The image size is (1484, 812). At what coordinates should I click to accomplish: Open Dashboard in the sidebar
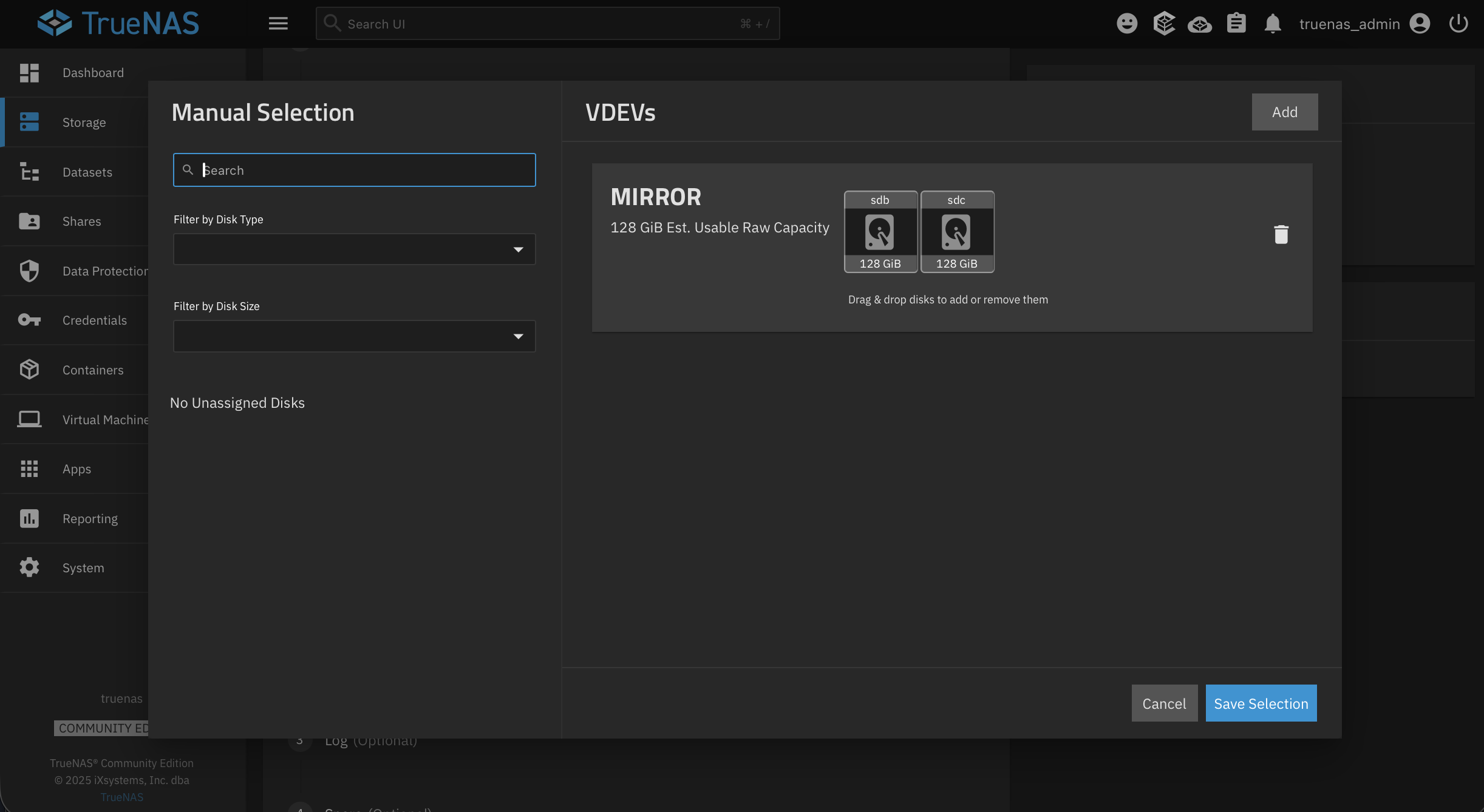point(92,73)
